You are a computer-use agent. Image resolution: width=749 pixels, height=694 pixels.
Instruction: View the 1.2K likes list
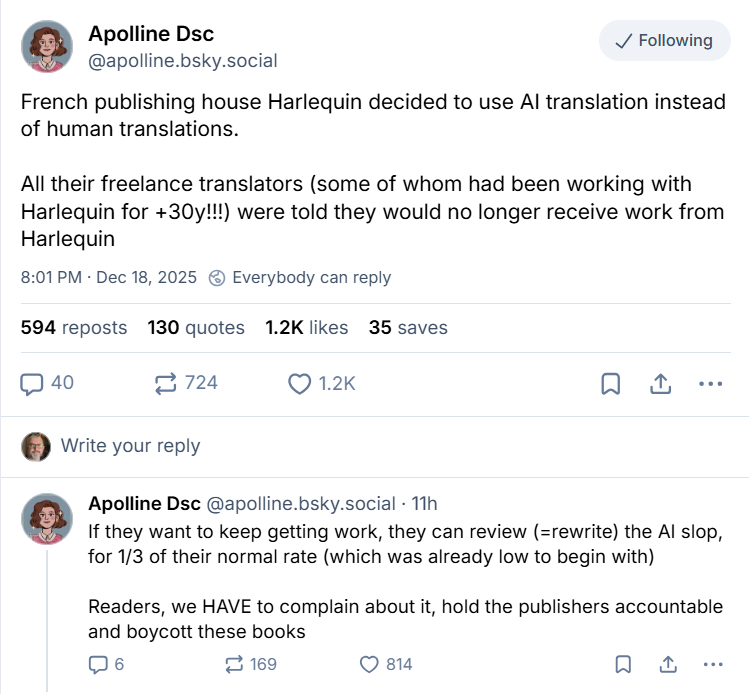click(306, 327)
